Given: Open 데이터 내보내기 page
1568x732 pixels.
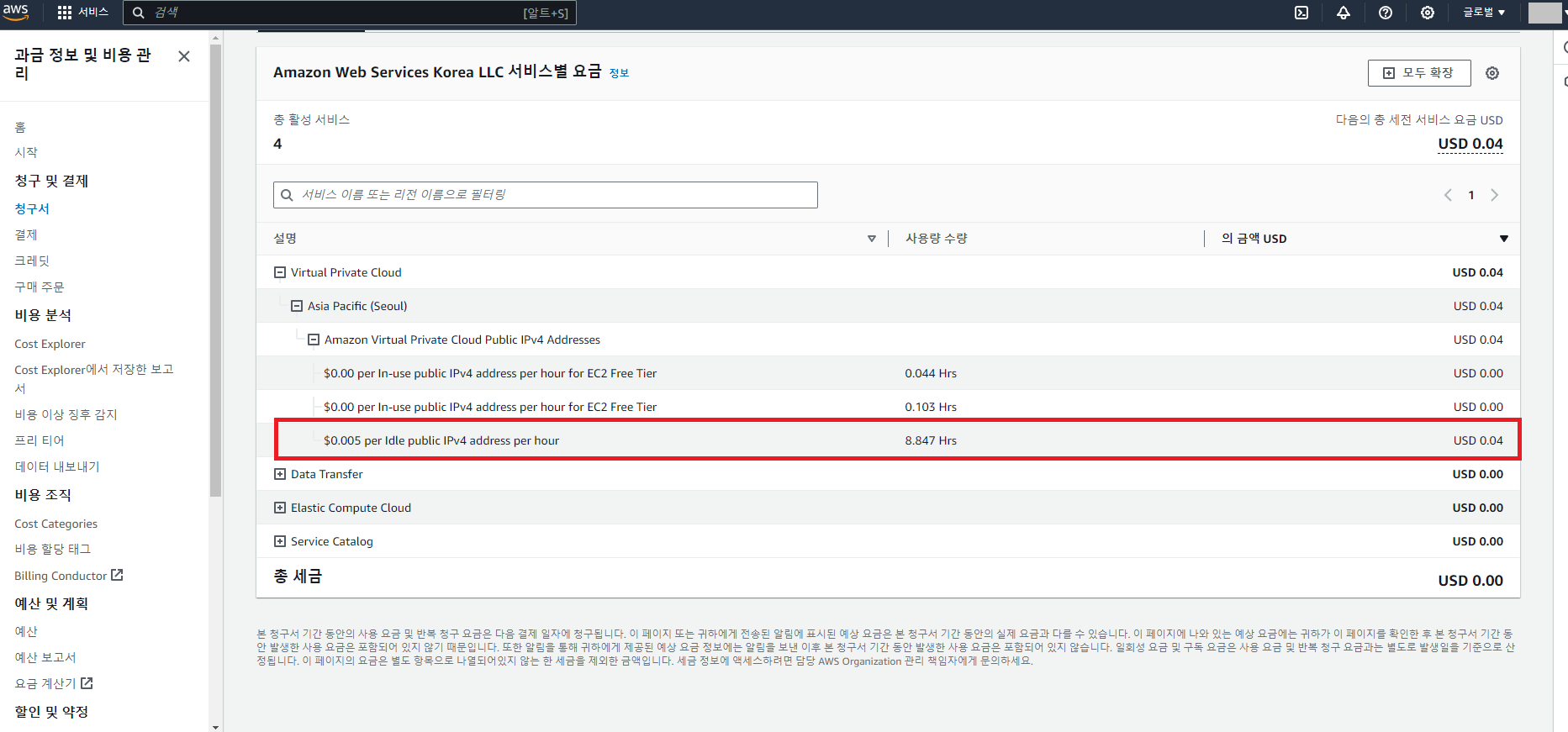Looking at the screenshot, I should pyautogui.click(x=57, y=466).
